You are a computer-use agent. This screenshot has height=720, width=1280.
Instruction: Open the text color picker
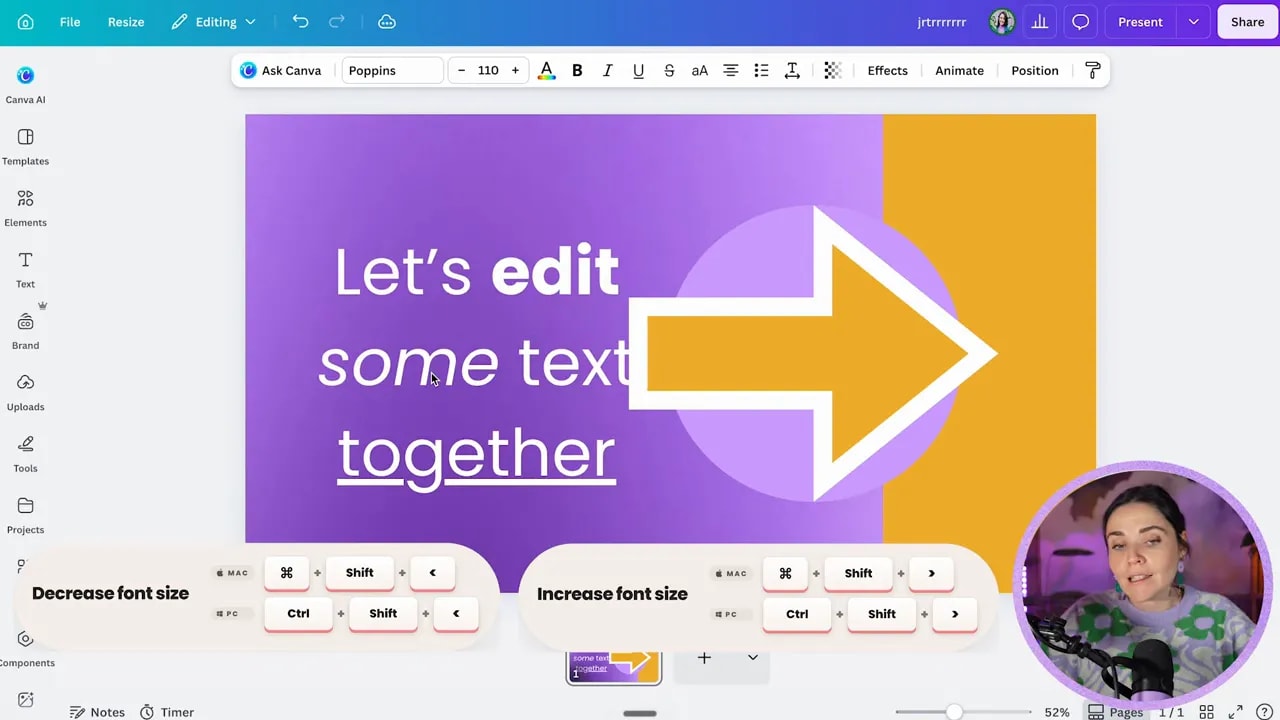coord(546,71)
